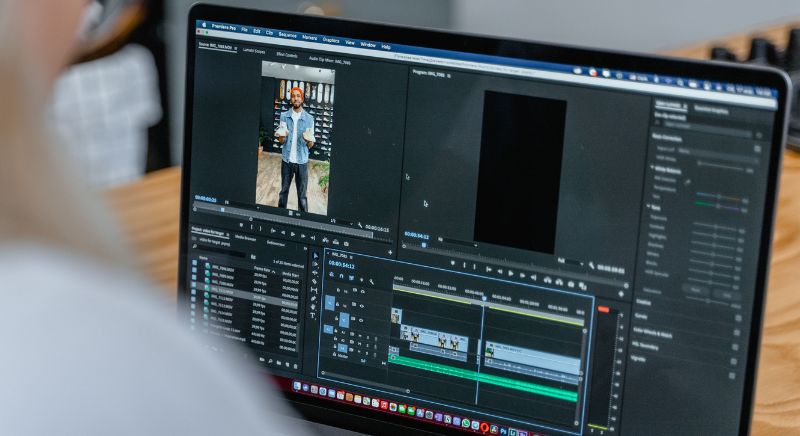Viewport: 800px width, 436px height.
Task: Toggle the eye on the lowest video track
Action: 361,320
